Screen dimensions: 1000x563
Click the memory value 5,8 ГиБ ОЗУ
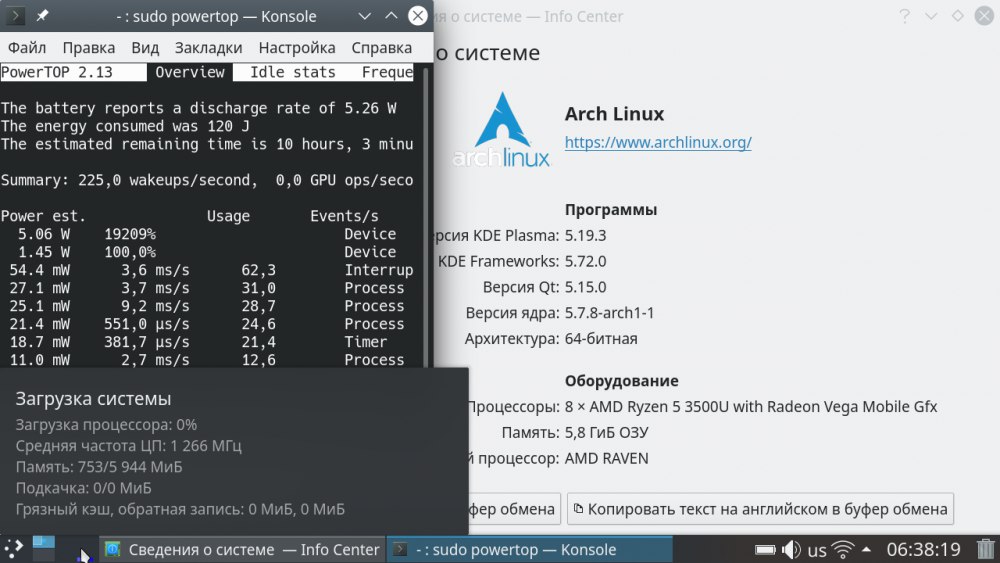coord(607,433)
